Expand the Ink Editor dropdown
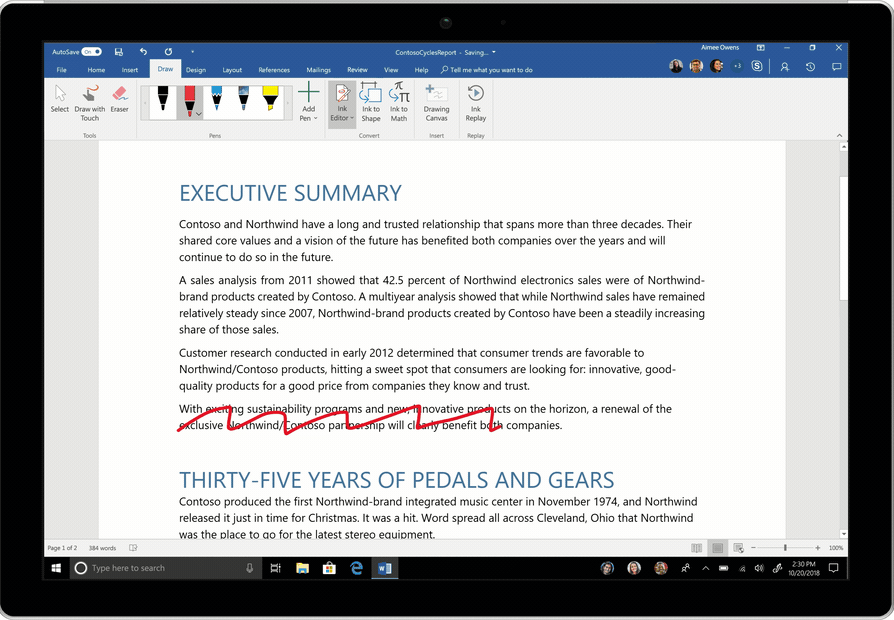The width and height of the screenshot is (894, 620). pos(342,118)
